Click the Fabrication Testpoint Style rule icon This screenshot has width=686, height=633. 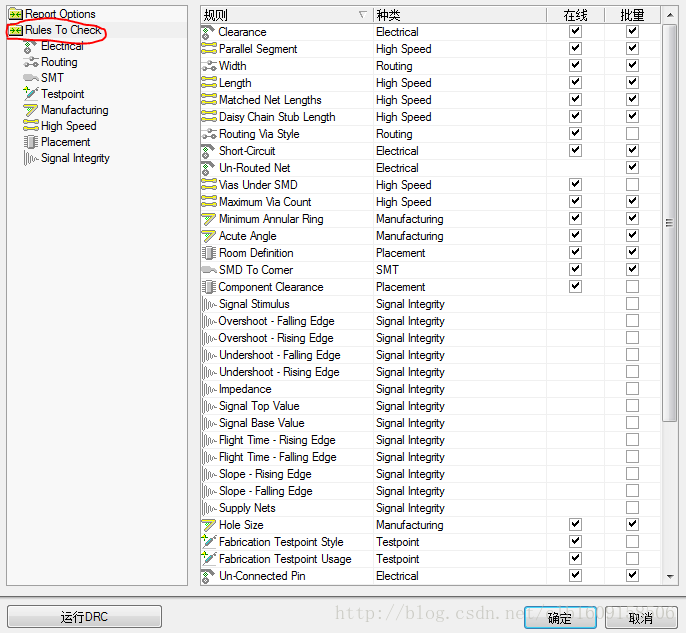point(209,542)
